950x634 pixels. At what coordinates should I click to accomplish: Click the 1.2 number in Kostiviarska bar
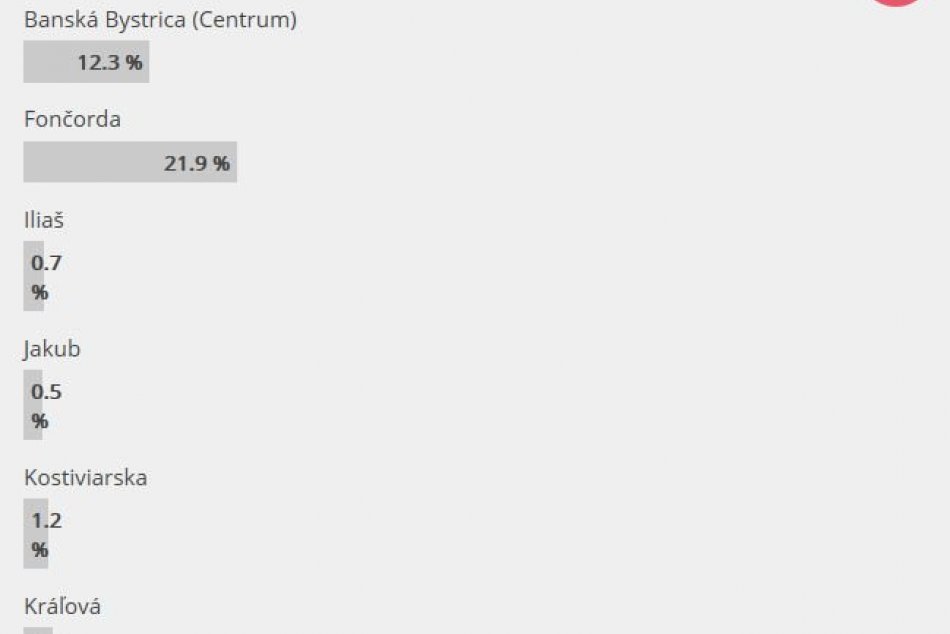pos(47,520)
